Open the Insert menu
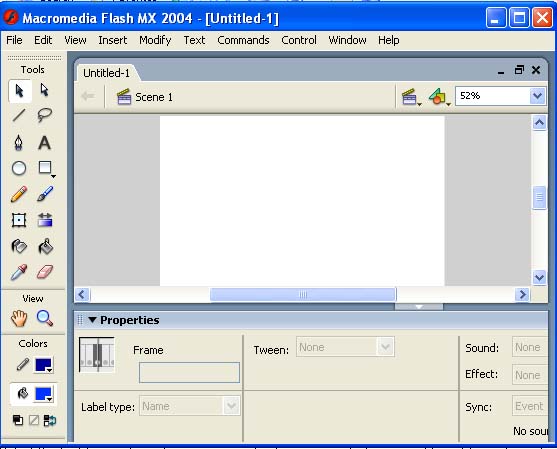 [x=113, y=40]
